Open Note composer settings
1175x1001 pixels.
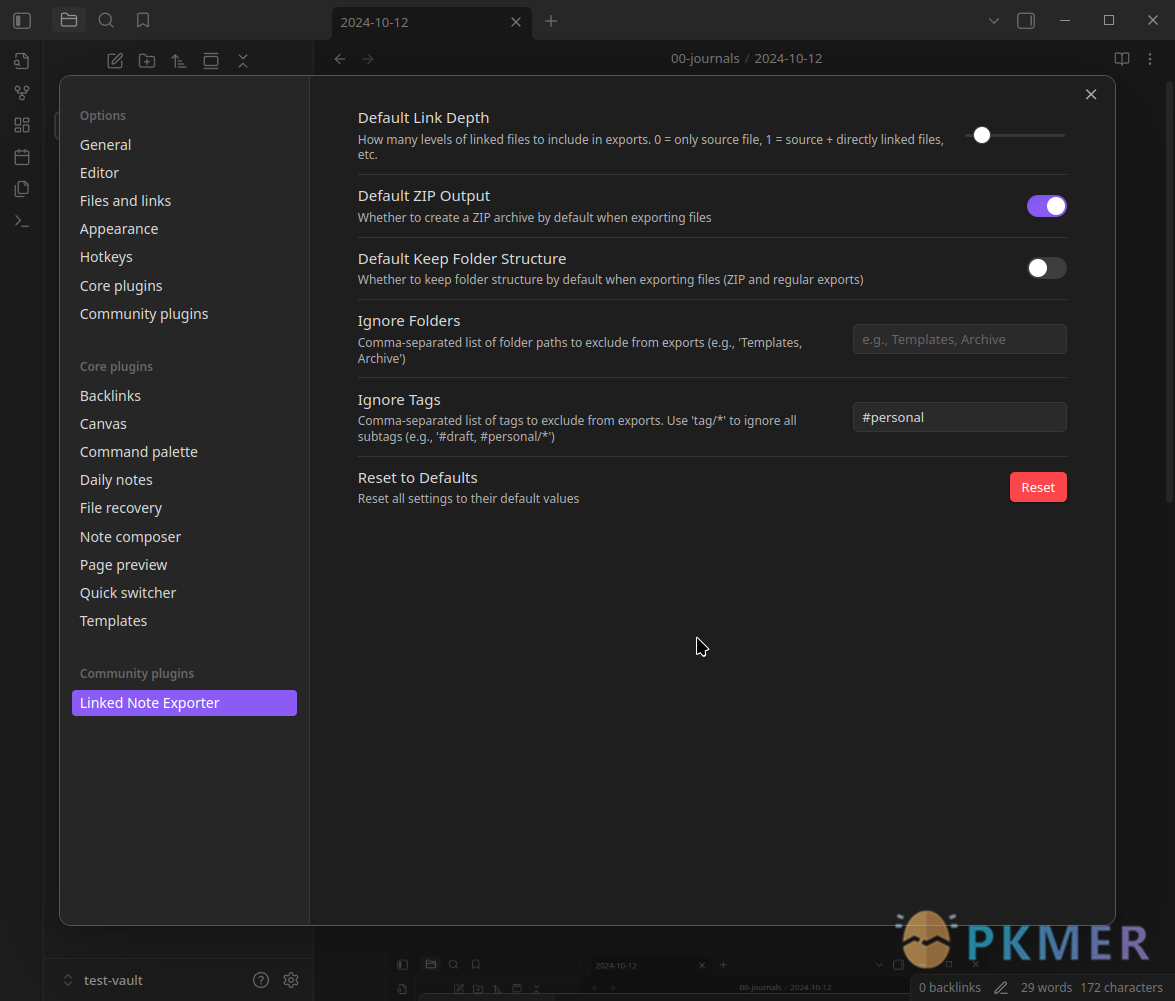pyautogui.click(x=130, y=537)
